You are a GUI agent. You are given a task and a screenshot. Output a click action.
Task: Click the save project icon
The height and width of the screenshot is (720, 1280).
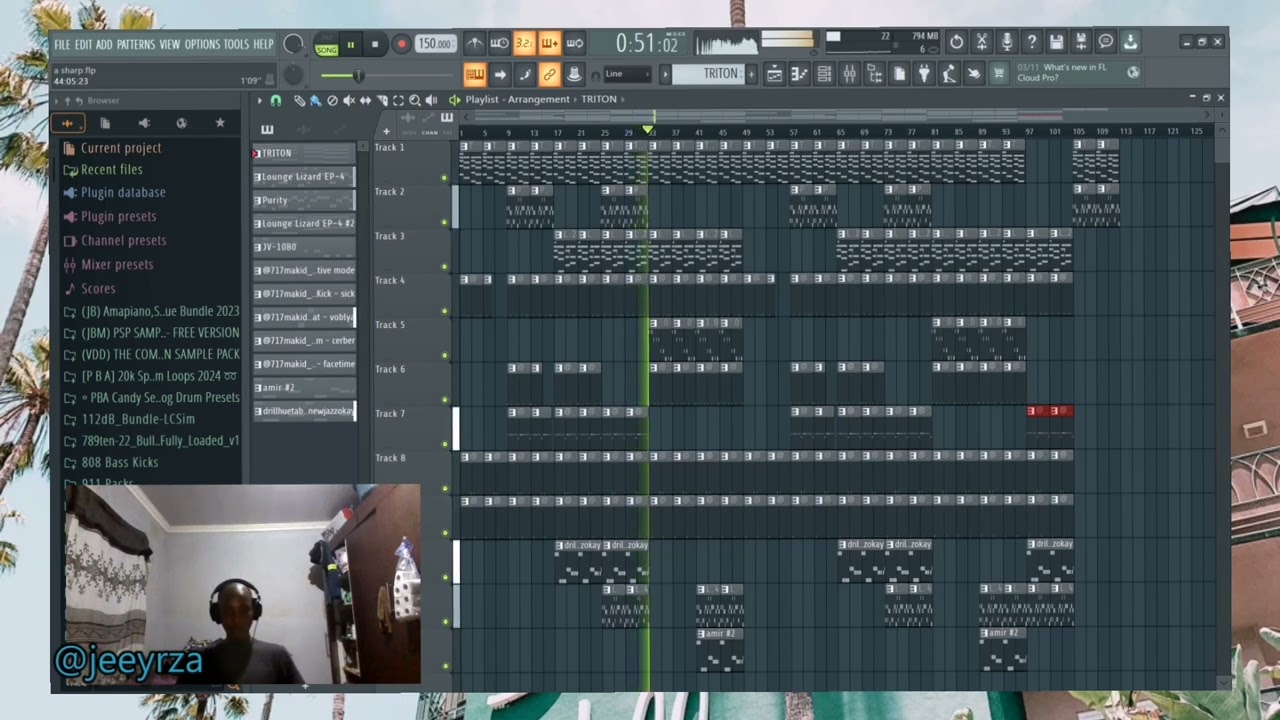(1056, 42)
